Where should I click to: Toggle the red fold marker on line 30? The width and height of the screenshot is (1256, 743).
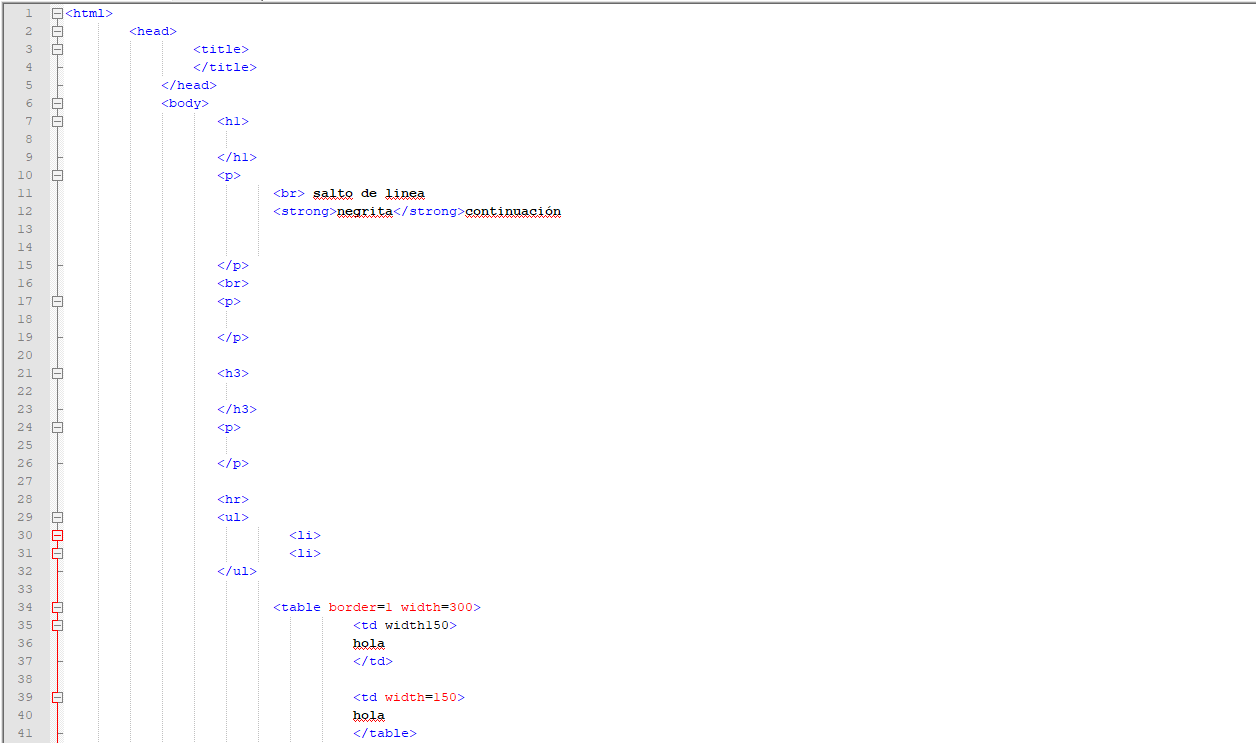[57, 535]
